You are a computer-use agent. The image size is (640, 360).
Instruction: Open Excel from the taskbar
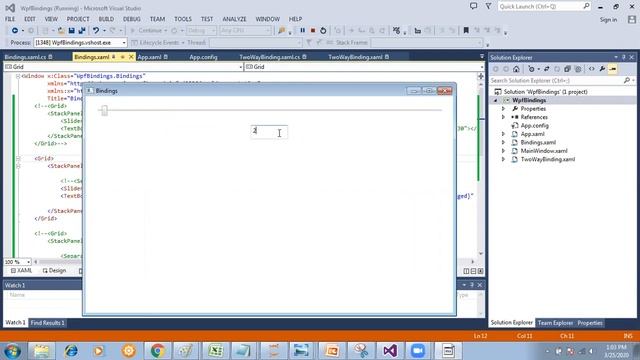pyautogui.click(x=216, y=351)
